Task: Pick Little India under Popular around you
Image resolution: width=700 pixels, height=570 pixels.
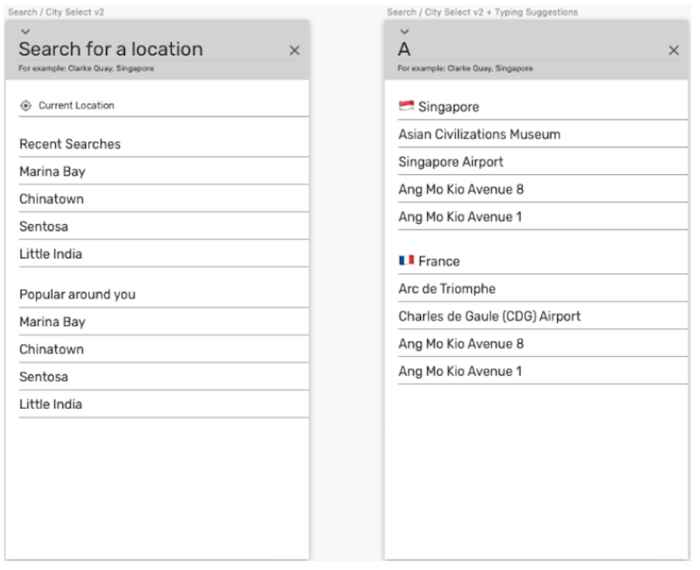Action: [x=50, y=404]
